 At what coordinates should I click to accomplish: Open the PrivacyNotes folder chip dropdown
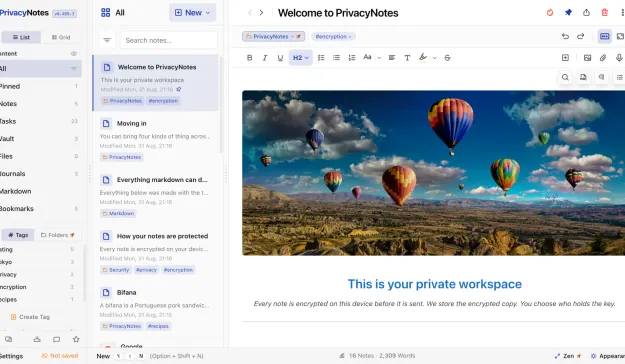coord(273,36)
